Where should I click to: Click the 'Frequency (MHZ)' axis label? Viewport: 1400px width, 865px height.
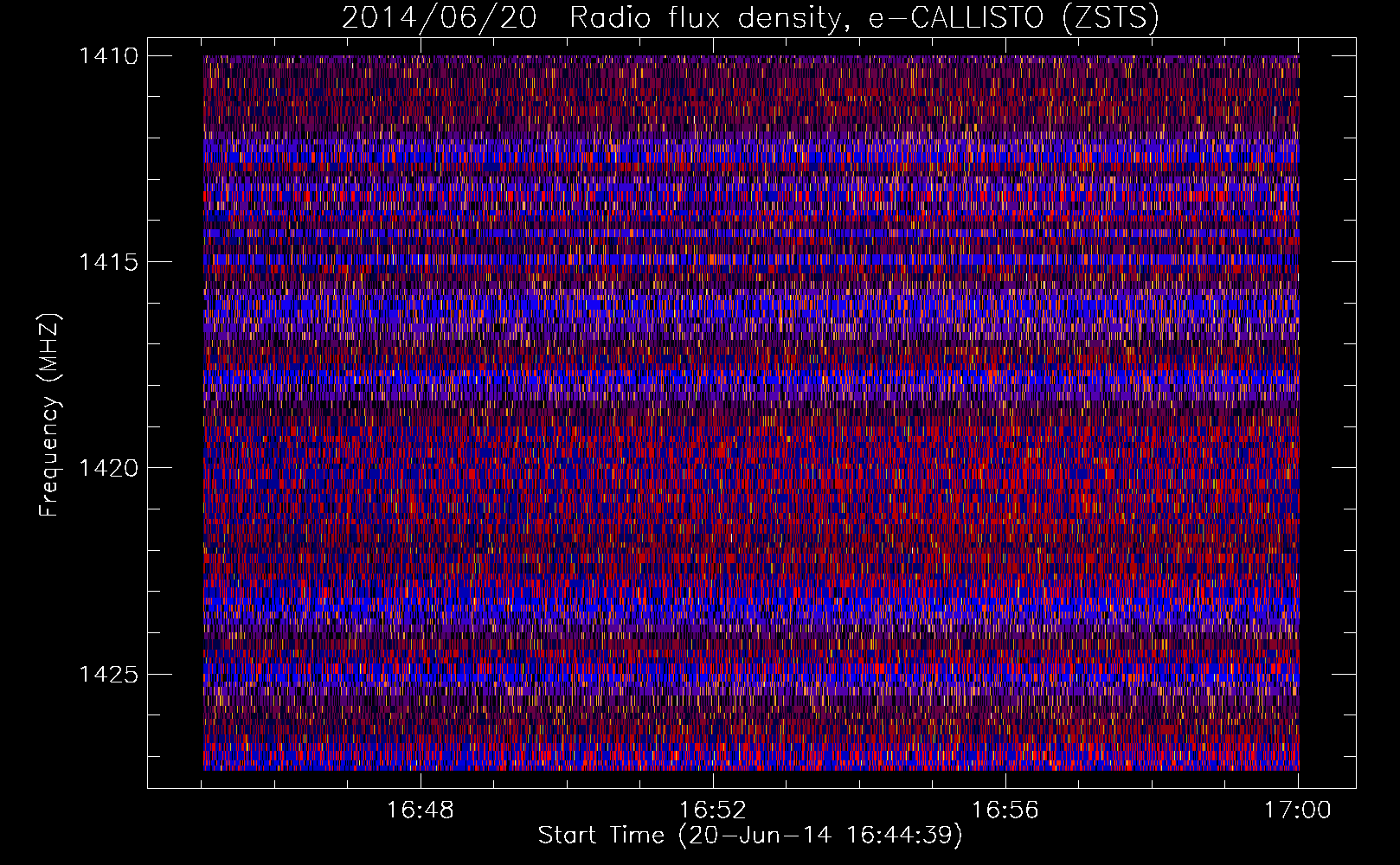coord(50,415)
